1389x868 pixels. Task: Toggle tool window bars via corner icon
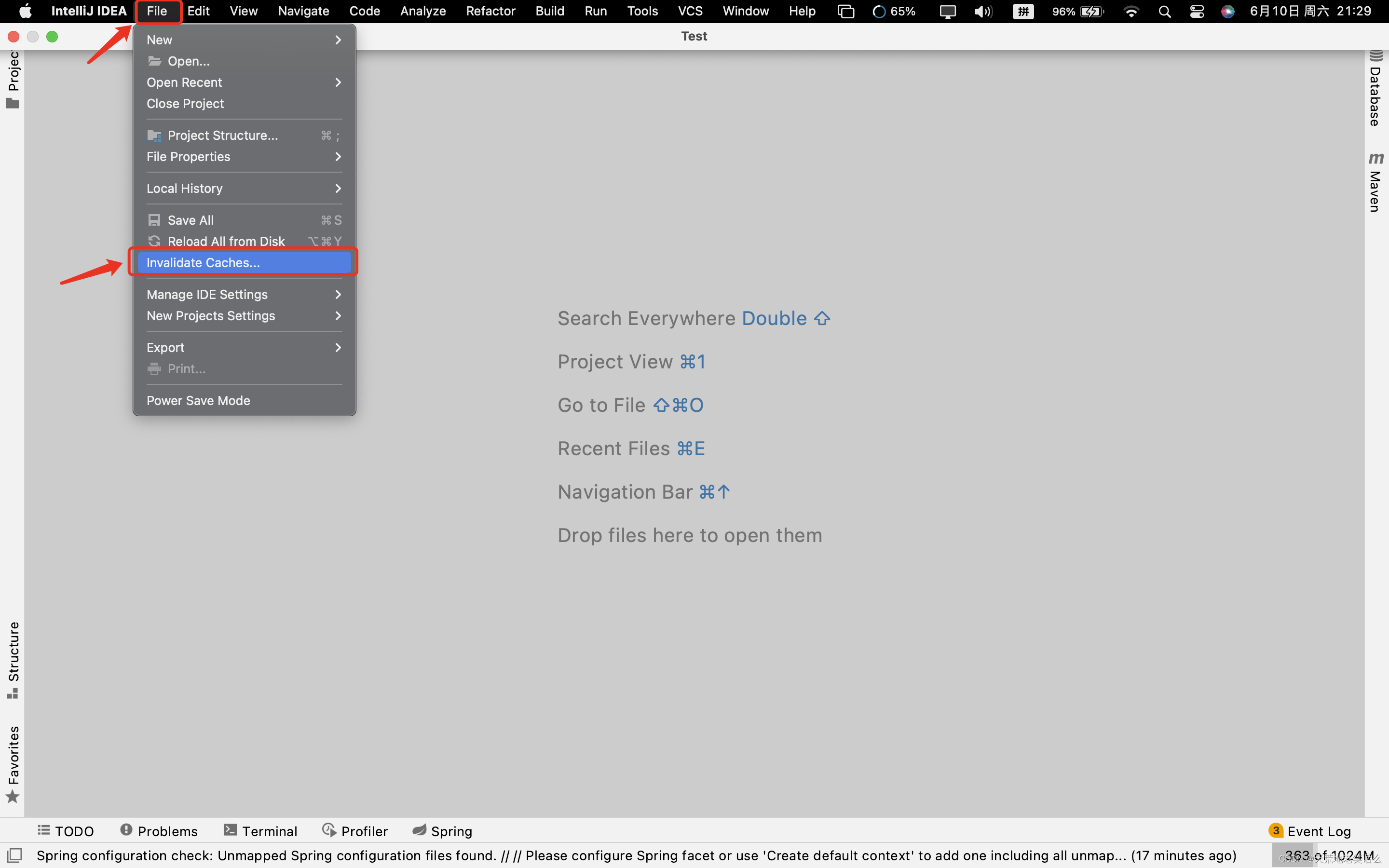point(15,855)
